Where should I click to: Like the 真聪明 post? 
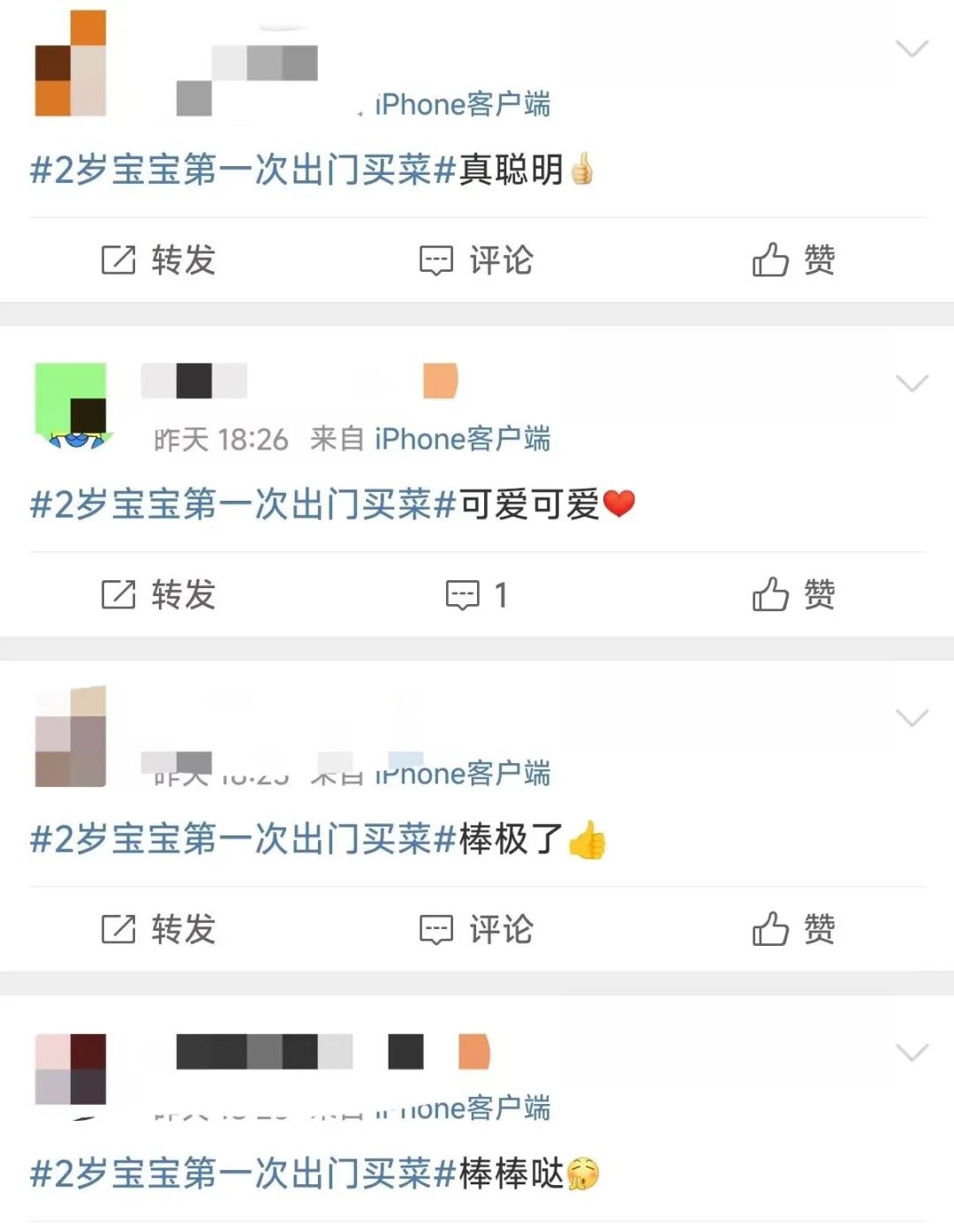point(793,260)
